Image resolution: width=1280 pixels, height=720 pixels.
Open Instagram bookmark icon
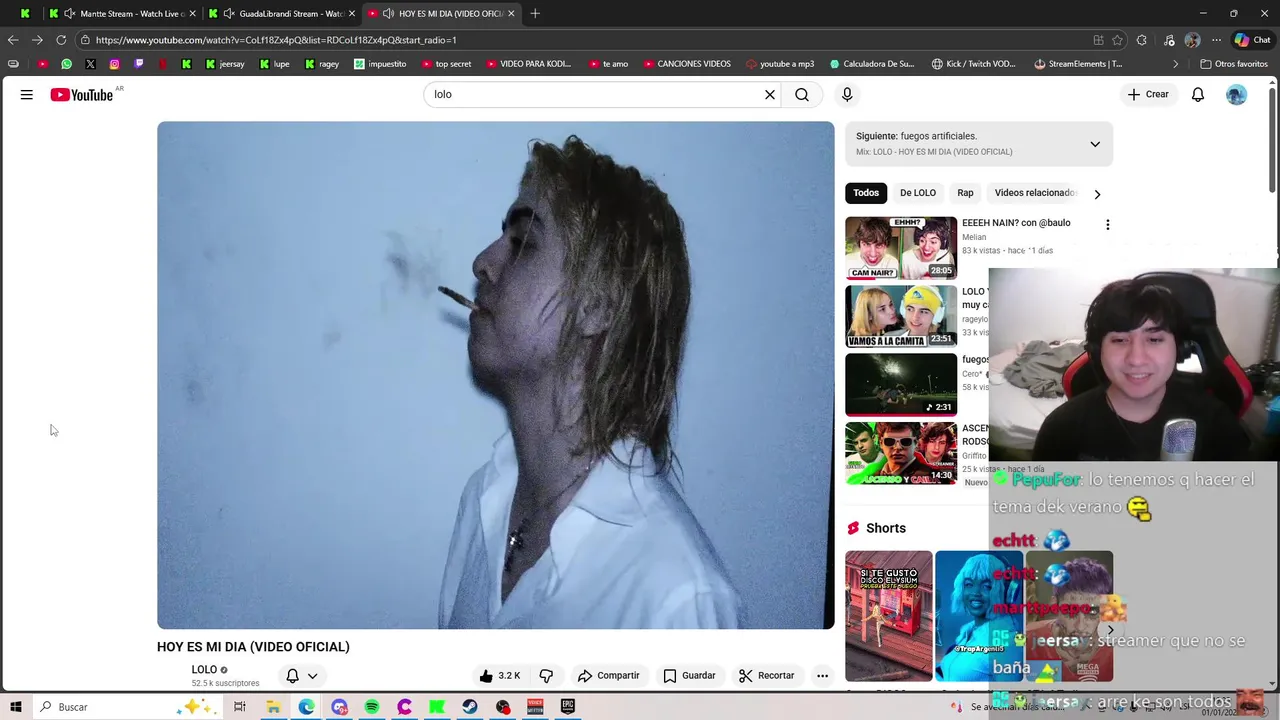pyautogui.click(x=114, y=64)
